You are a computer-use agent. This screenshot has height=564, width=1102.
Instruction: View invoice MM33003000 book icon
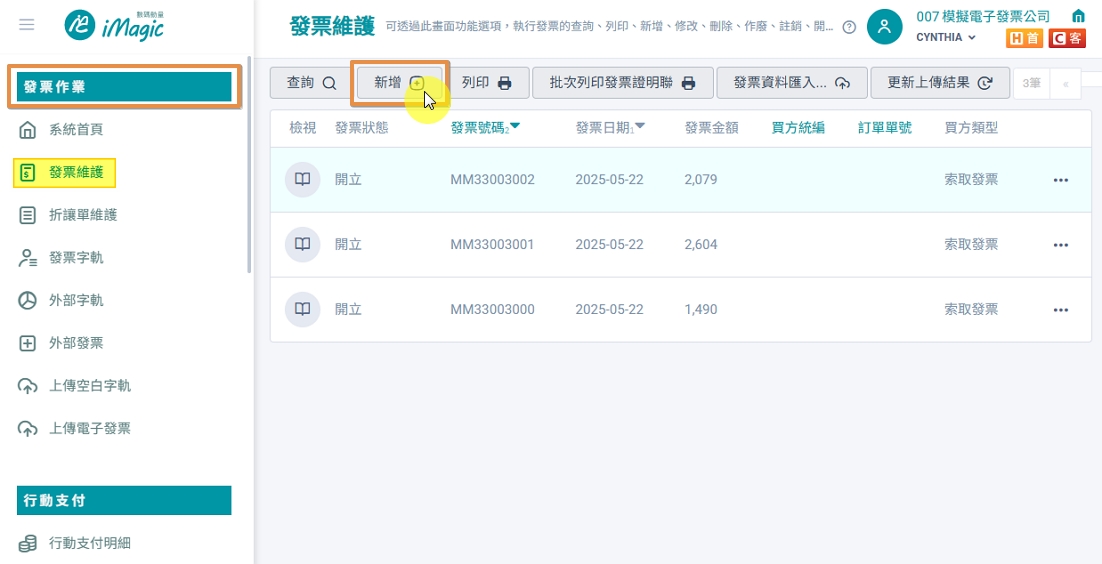(302, 309)
